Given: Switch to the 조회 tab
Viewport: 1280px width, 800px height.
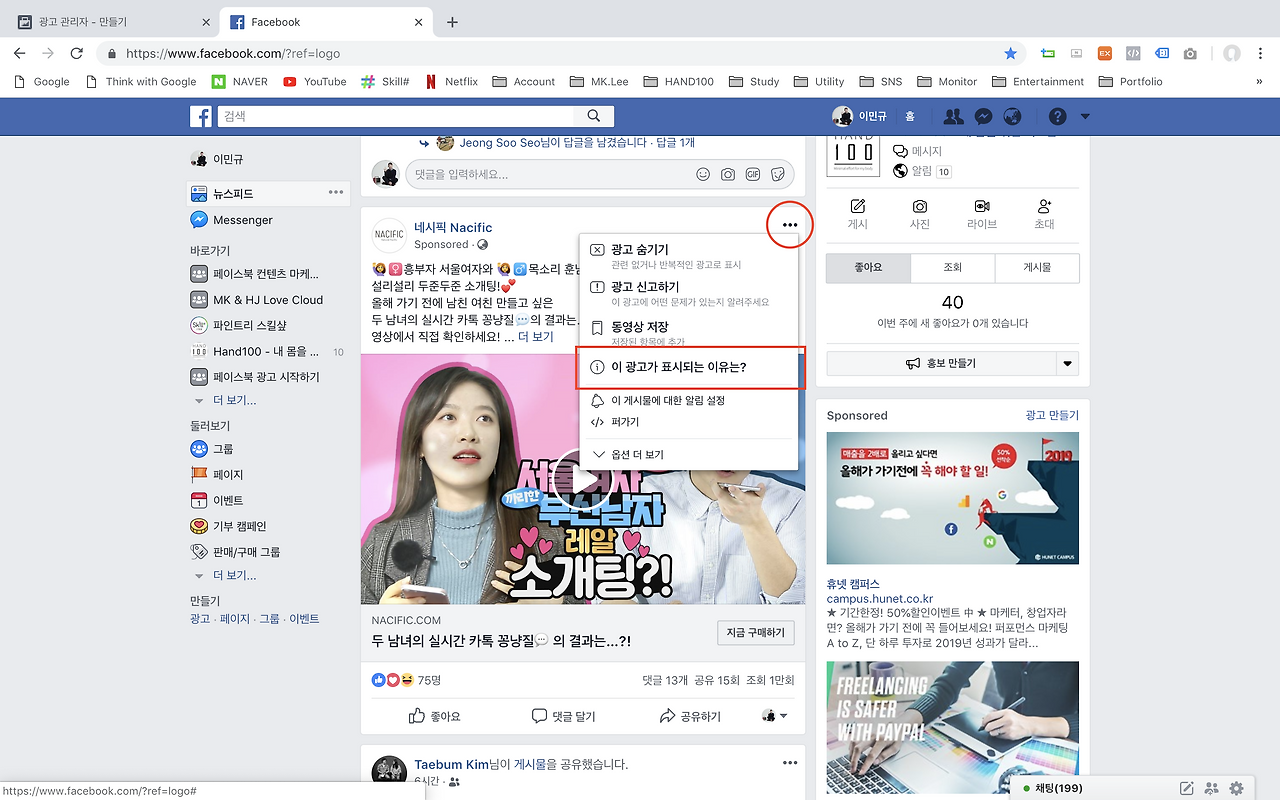Looking at the screenshot, I should click(x=952, y=268).
